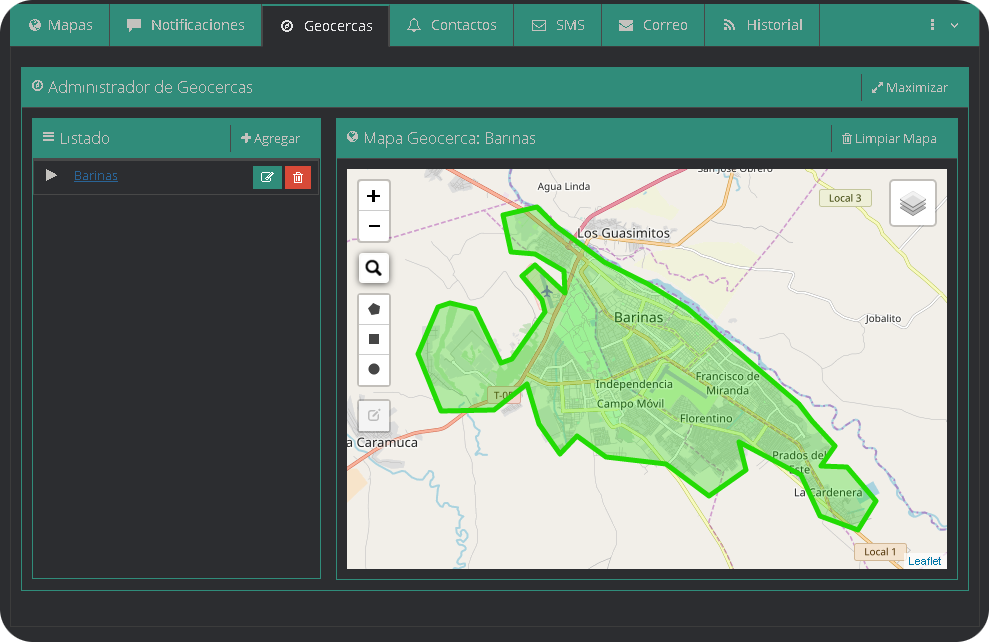The width and height of the screenshot is (989, 642).
Task: Open the top-right more options dropdown
Action: [943, 25]
